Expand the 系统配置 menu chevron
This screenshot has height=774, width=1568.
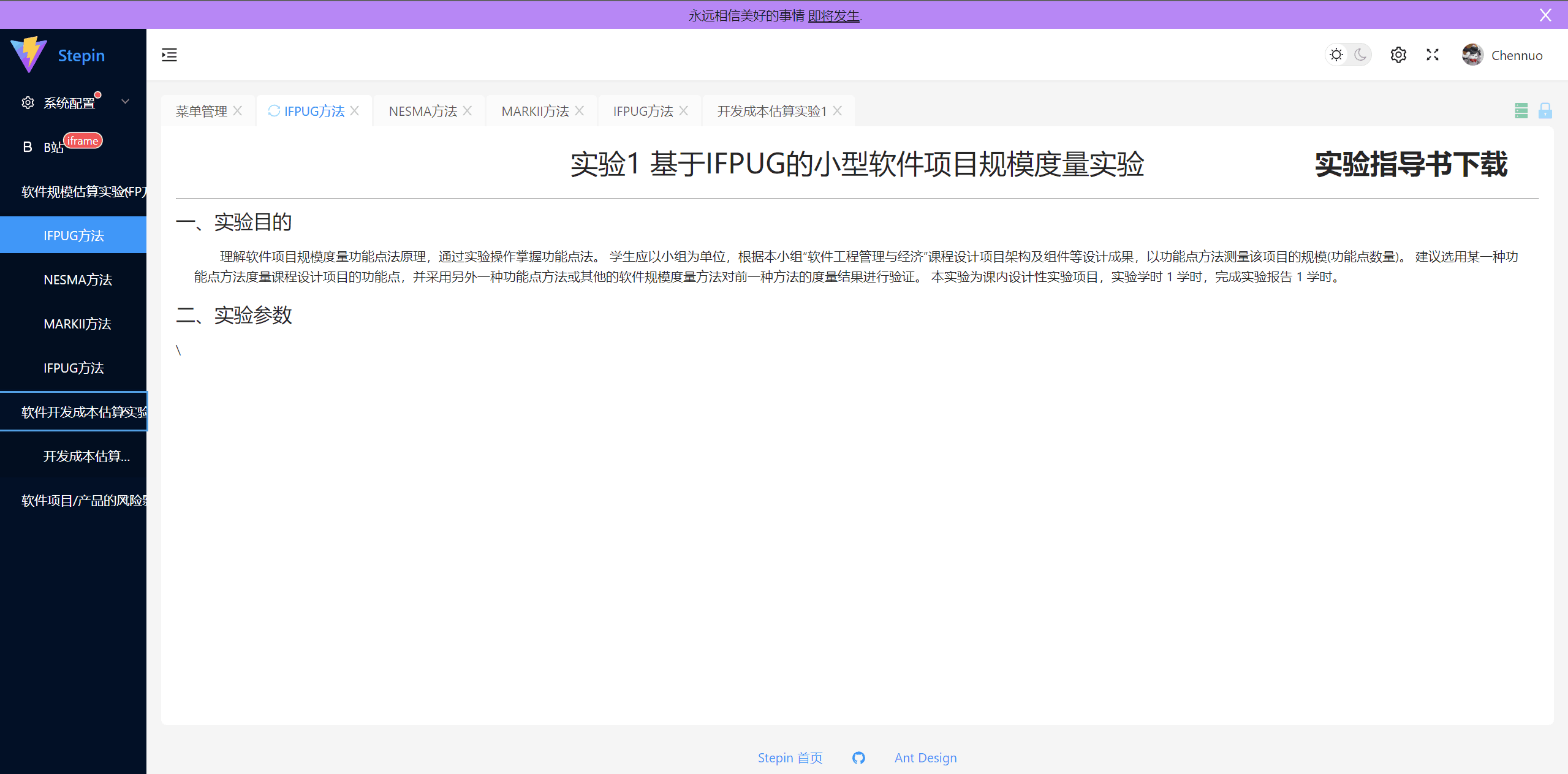(x=126, y=102)
